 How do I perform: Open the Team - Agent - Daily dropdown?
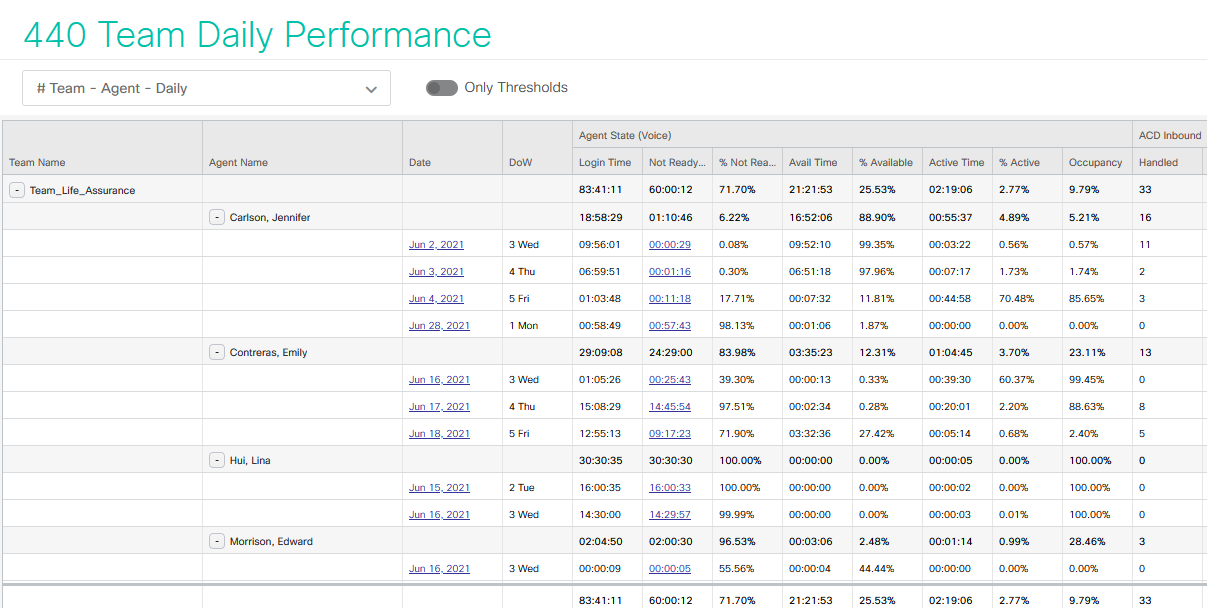(x=206, y=88)
